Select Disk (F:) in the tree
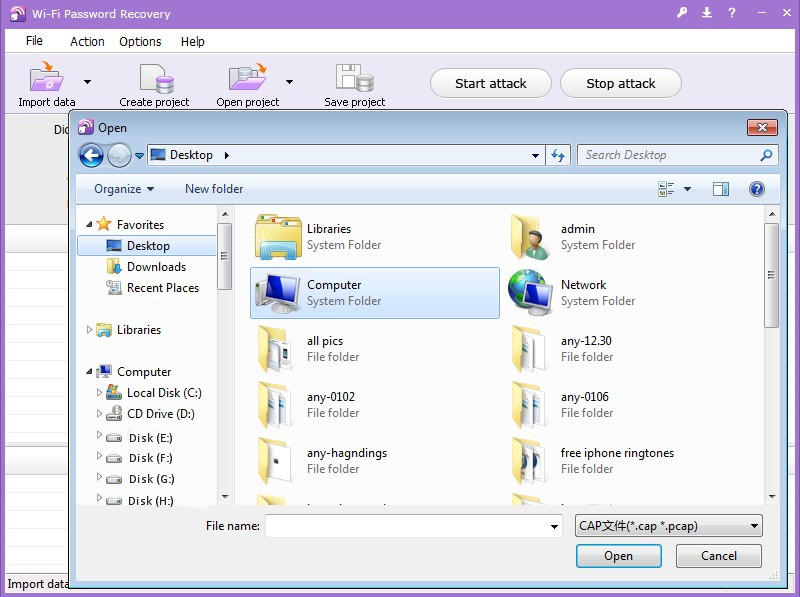The height and width of the screenshot is (597, 800). 139,458
